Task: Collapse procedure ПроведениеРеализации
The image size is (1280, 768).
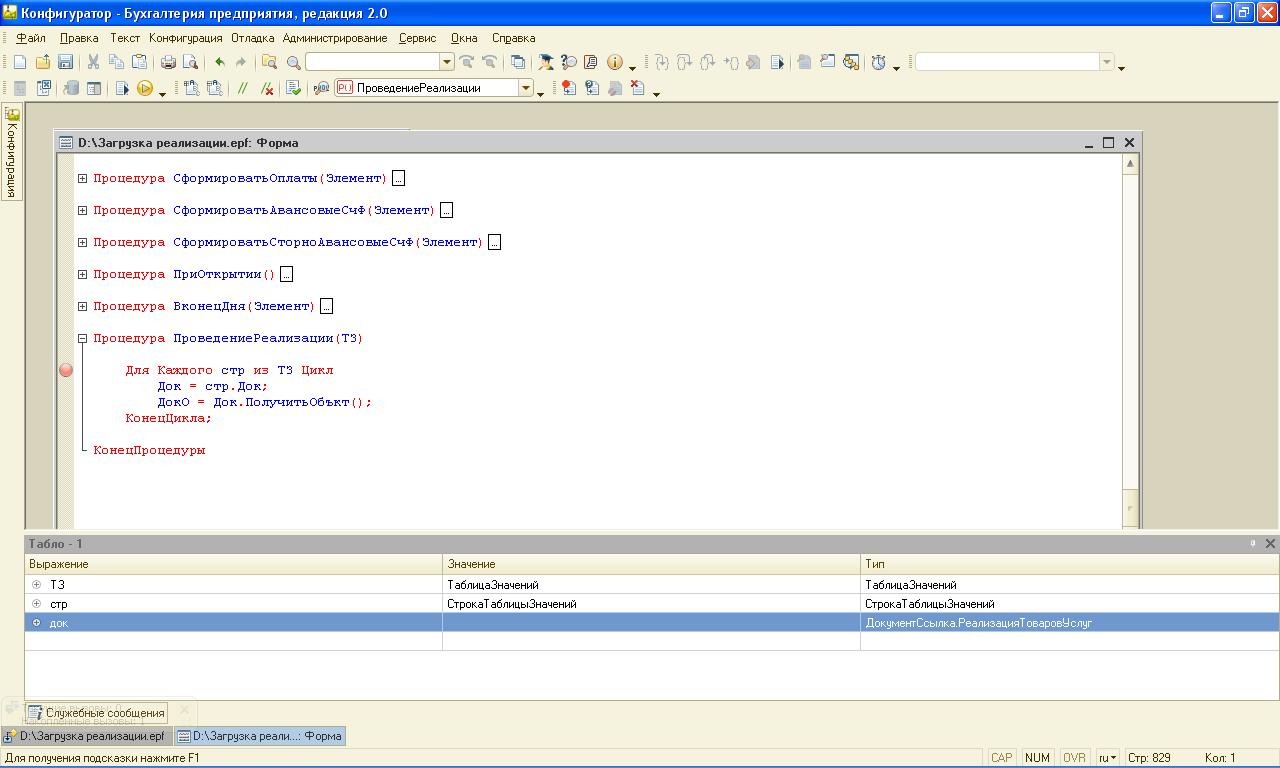Action: 83,338
